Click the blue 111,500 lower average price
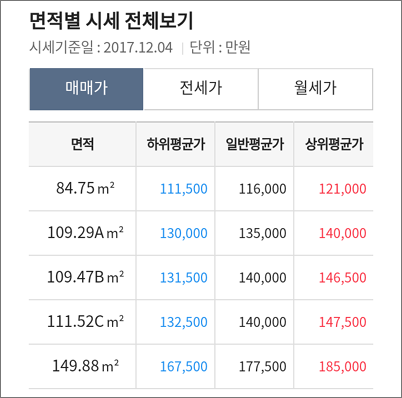Image resolution: width=402 pixels, height=398 pixels. (x=184, y=189)
